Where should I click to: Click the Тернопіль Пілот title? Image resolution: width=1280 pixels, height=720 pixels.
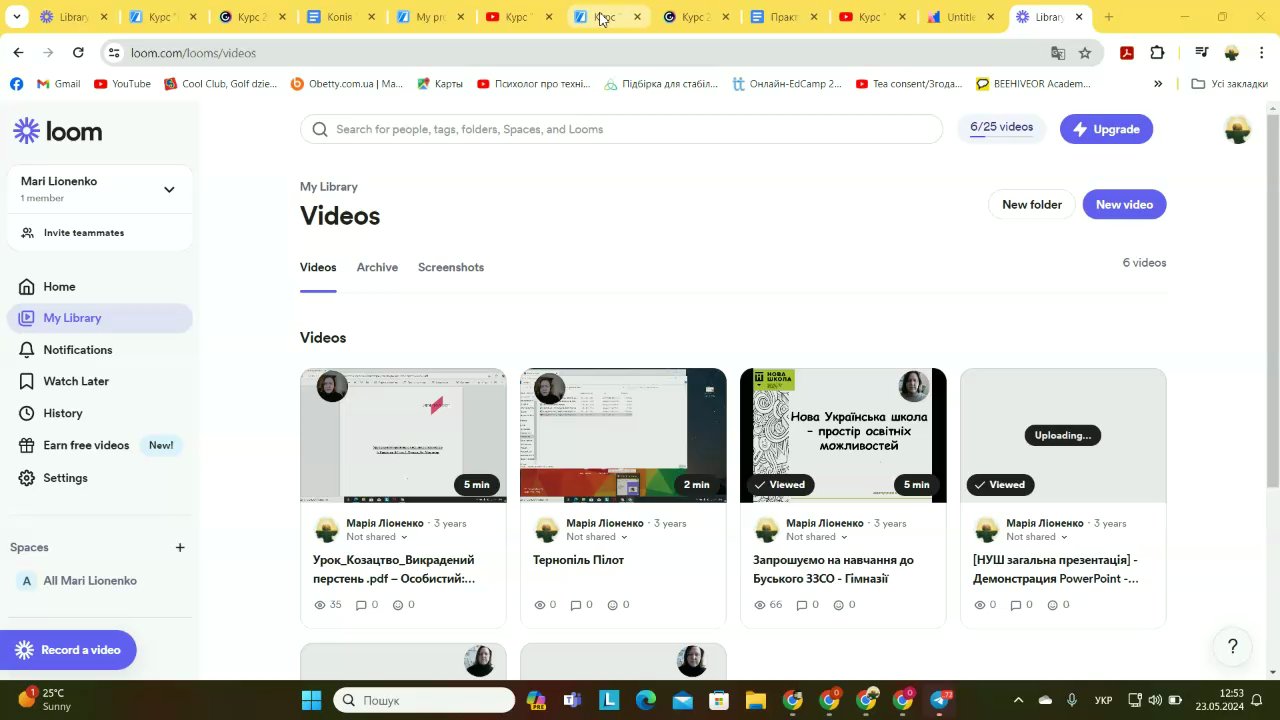coord(578,560)
